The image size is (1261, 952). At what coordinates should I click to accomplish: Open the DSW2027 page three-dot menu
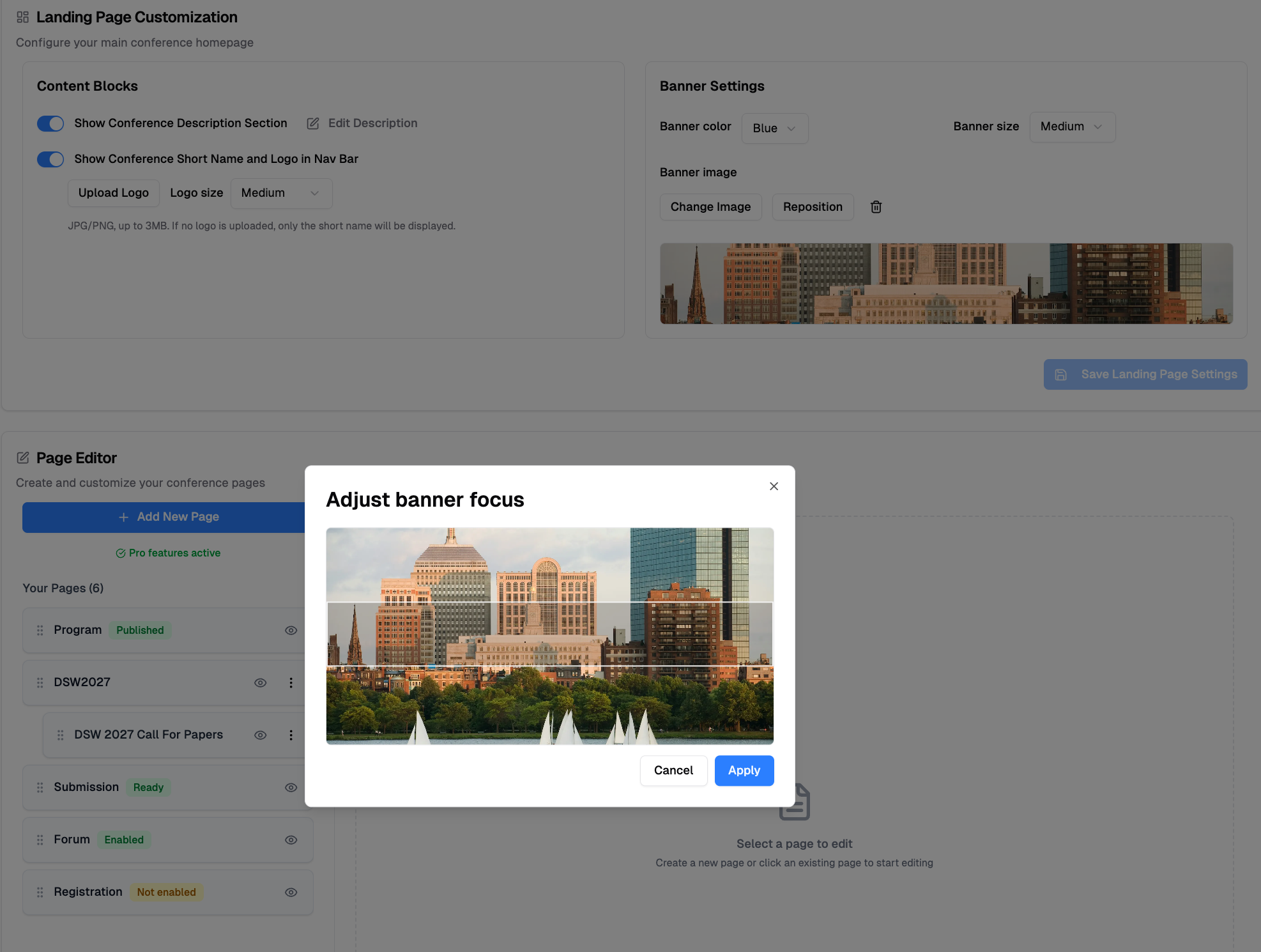[291, 682]
